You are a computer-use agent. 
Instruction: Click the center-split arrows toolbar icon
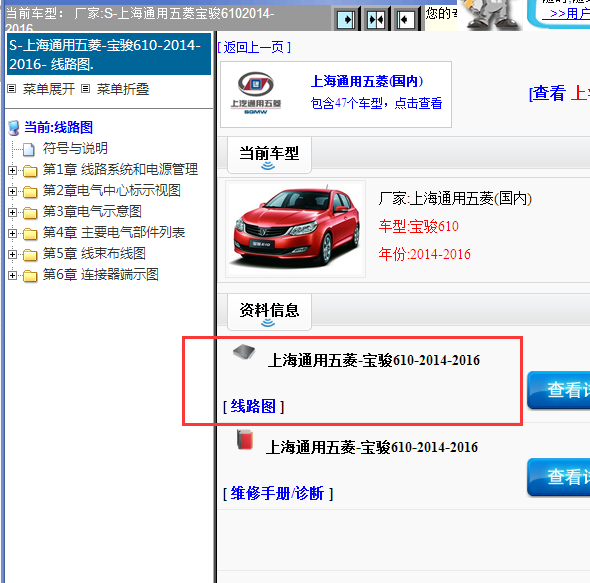click(x=376, y=19)
